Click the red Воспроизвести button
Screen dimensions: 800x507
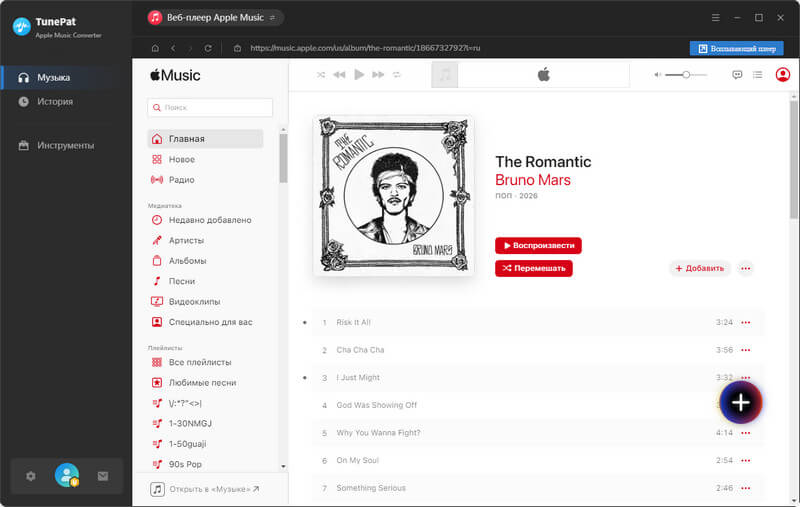pos(538,245)
